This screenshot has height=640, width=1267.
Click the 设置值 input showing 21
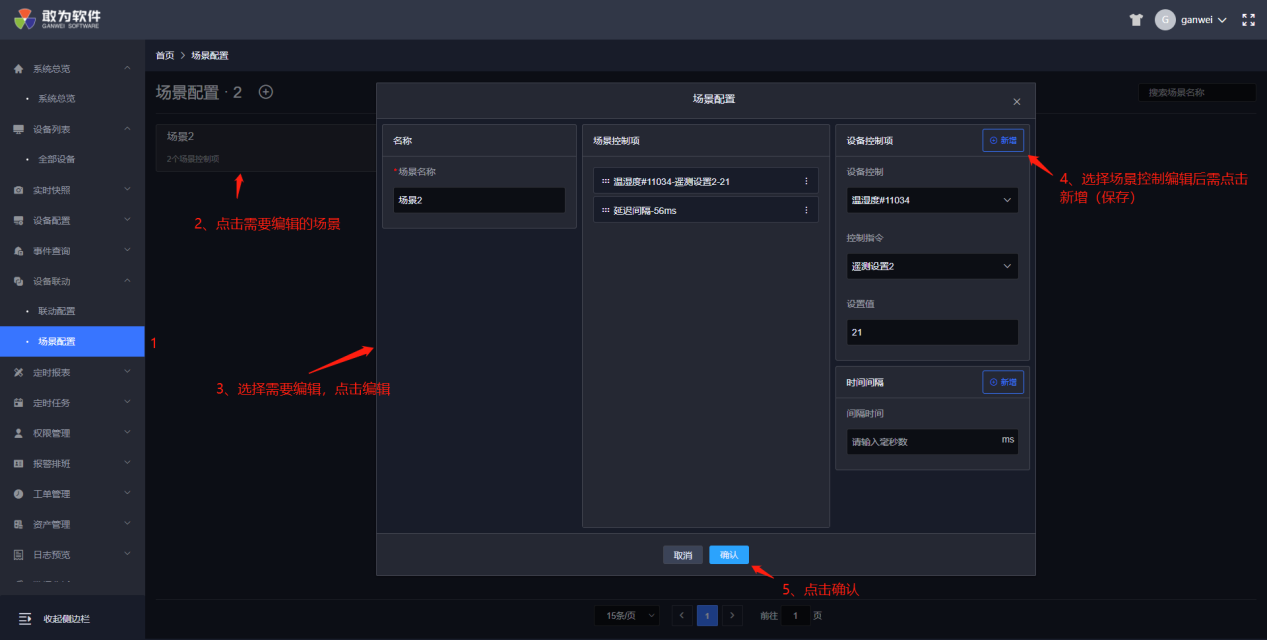(x=932, y=332)
